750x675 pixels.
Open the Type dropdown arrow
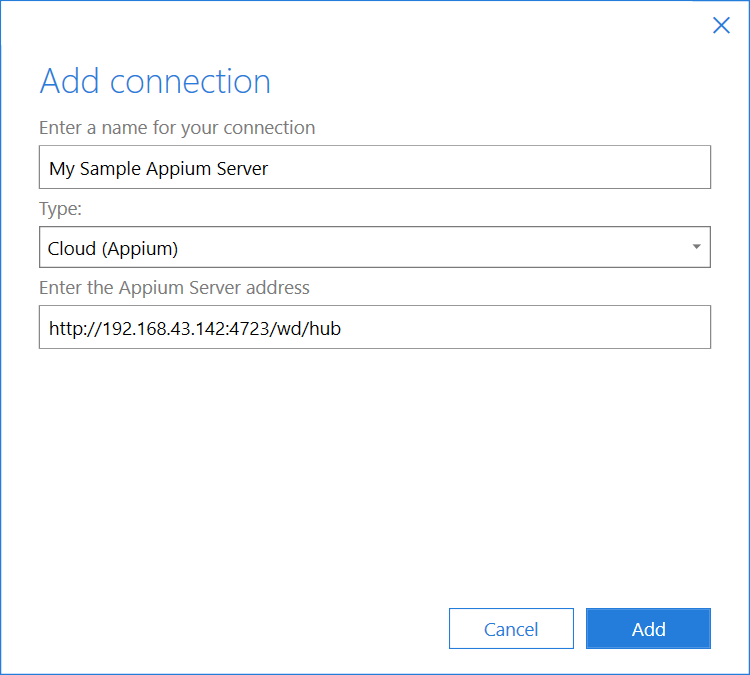(x=696, y=247)
